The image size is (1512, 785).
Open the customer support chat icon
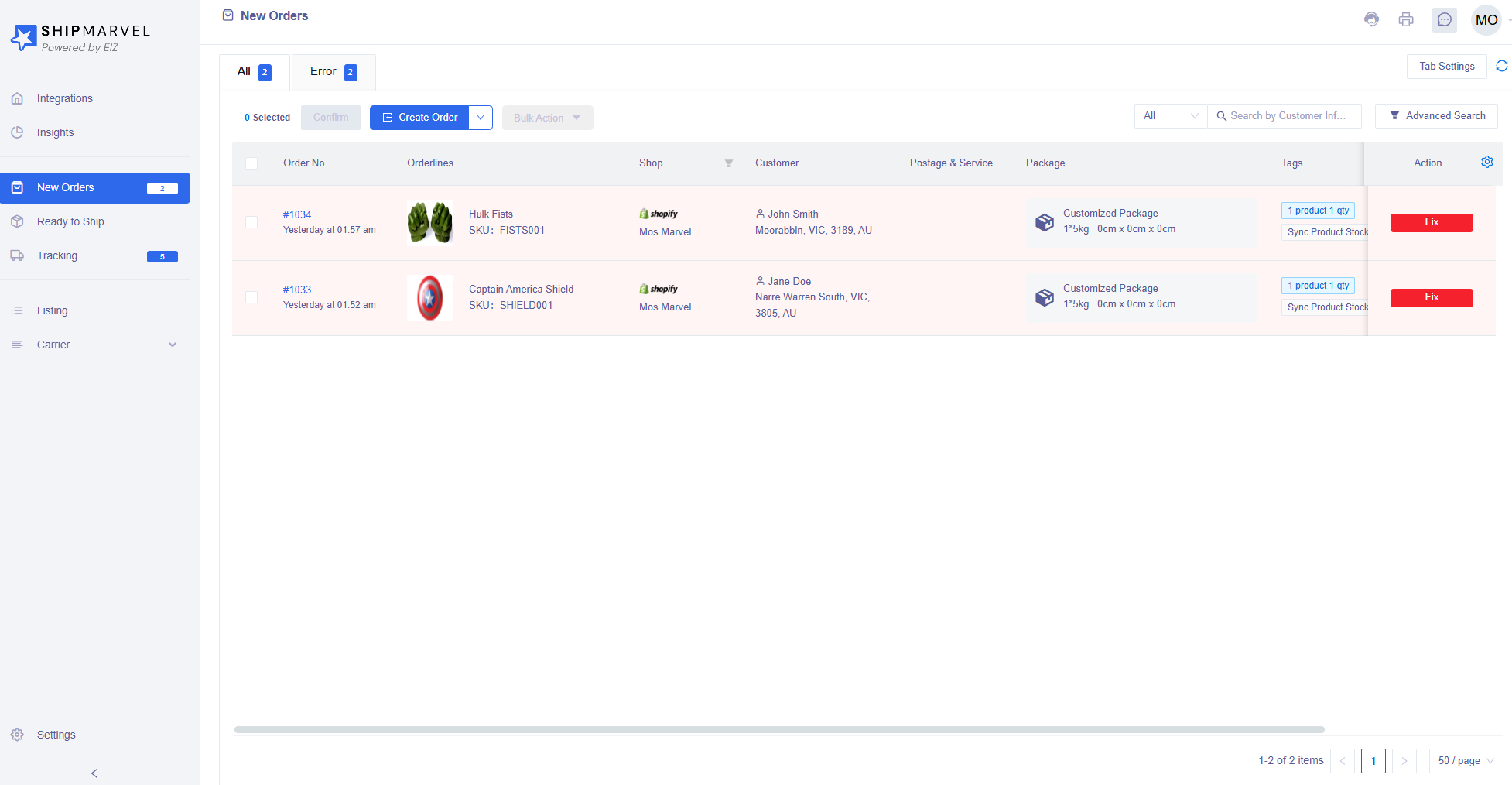1371,19
